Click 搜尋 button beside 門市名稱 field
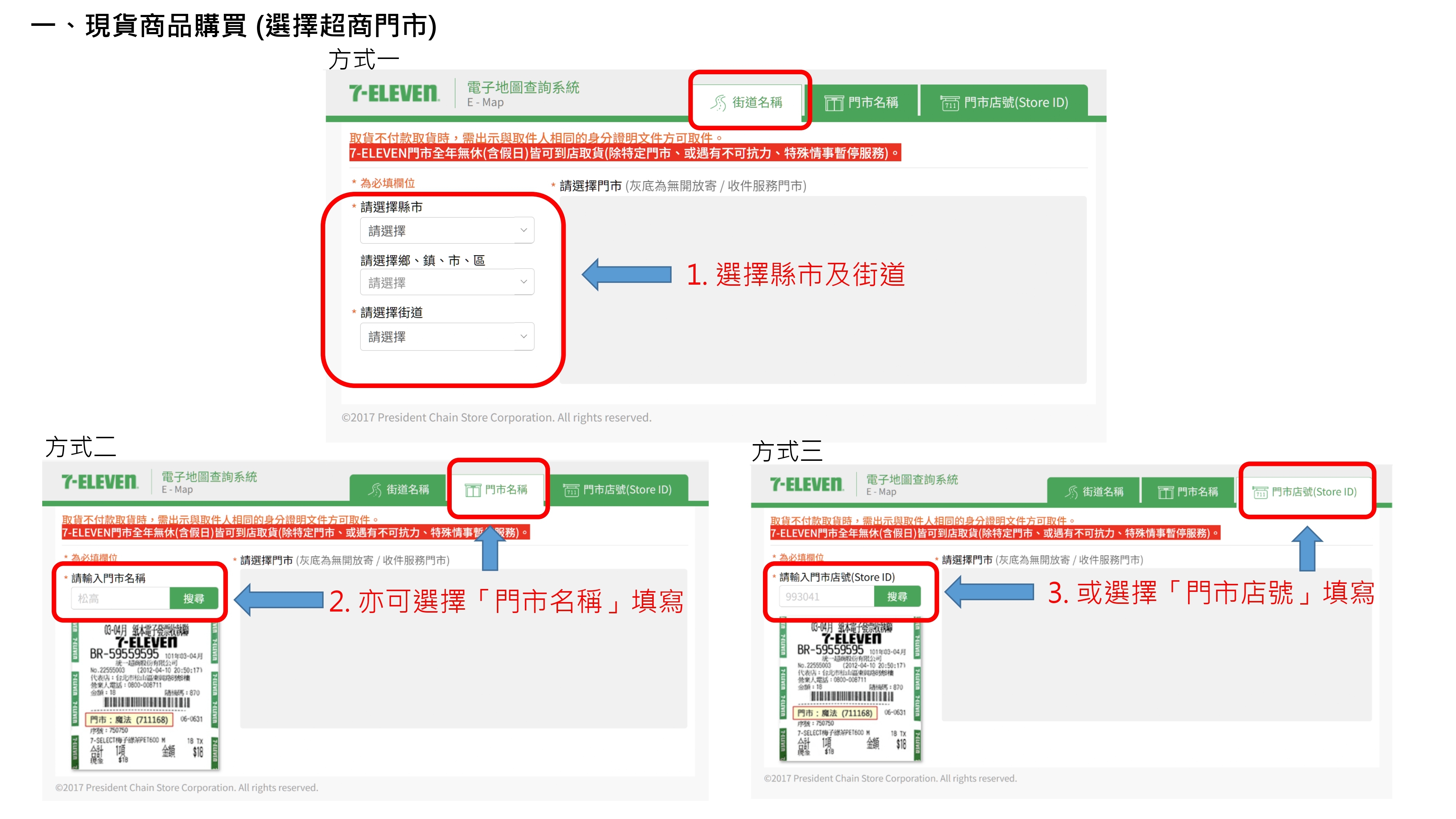The width and height of the screenshot is (1456, 819). coord(193,598)
